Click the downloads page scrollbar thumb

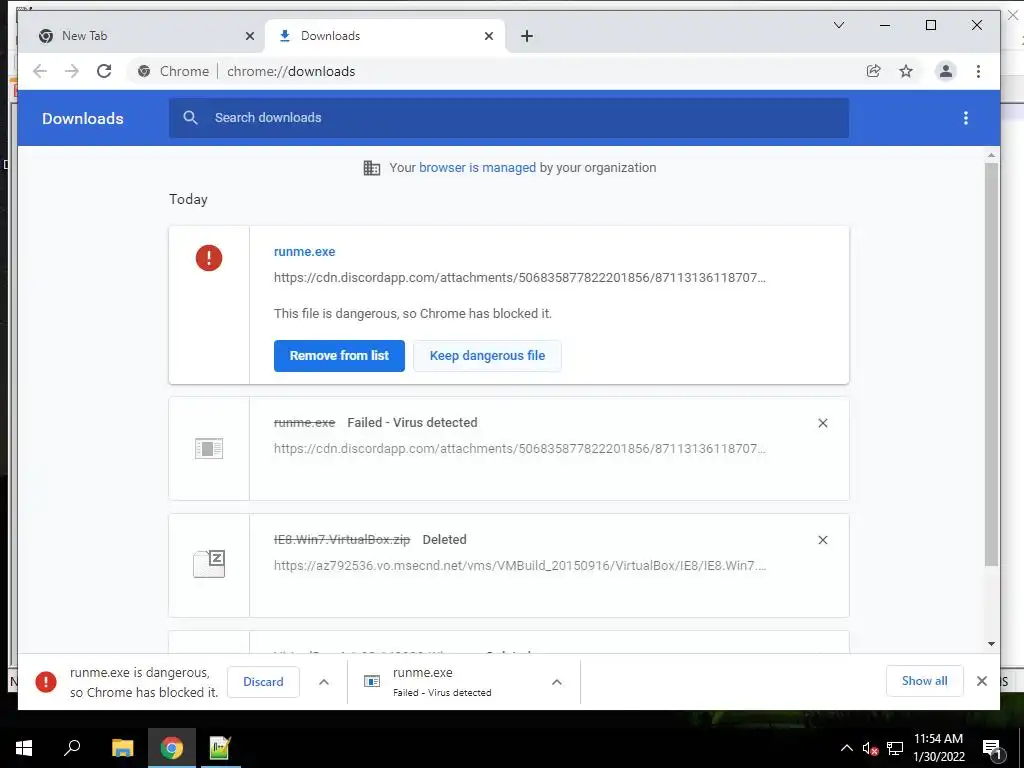[x=991, y=364]
